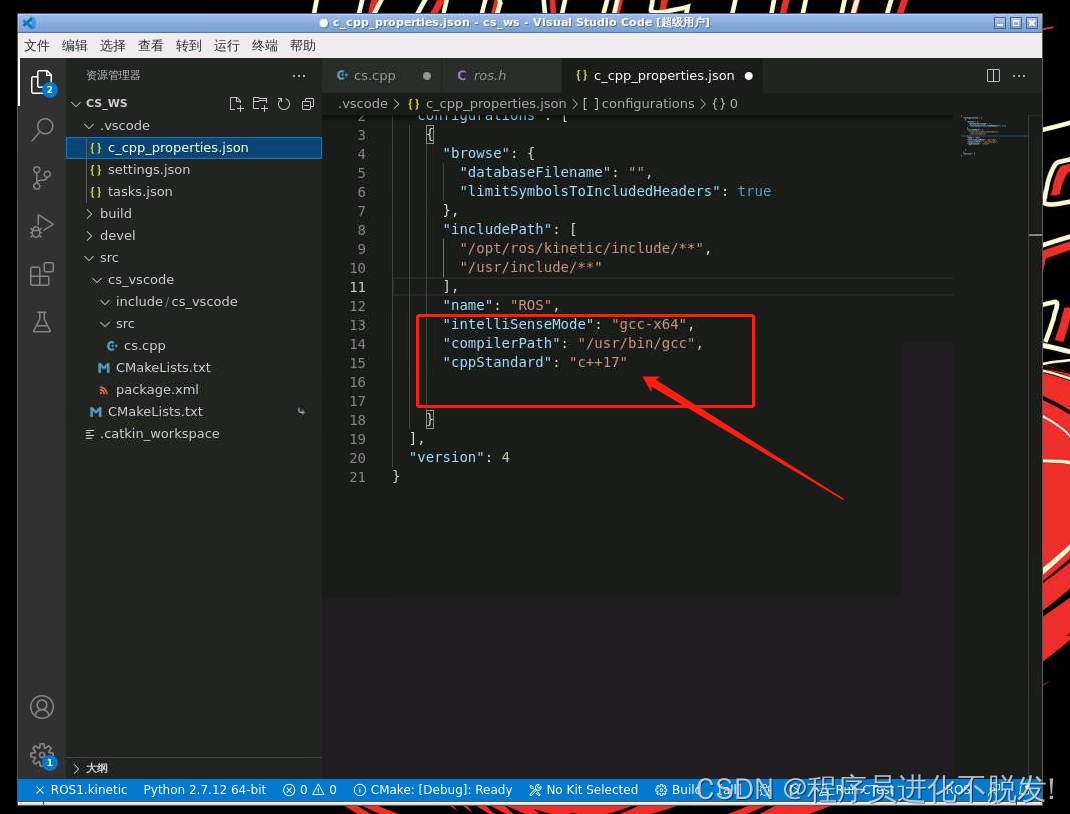Click ROS1.kinetic status bar item

coord(81,789)
